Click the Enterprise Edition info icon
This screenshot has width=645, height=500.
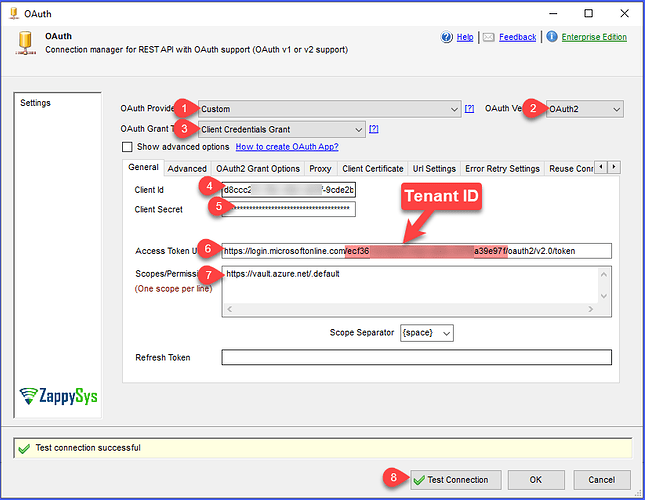click(x=552, y=37)
